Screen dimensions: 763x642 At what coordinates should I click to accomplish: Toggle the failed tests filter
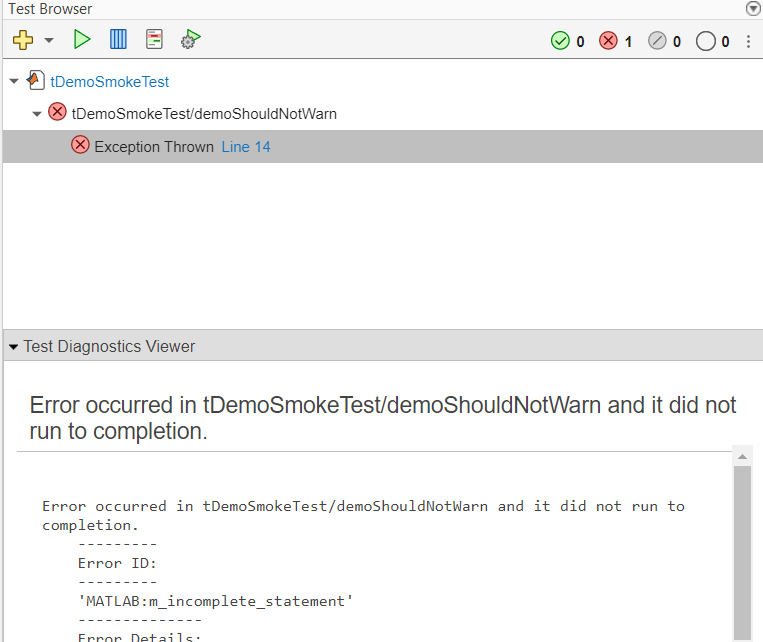608,41
